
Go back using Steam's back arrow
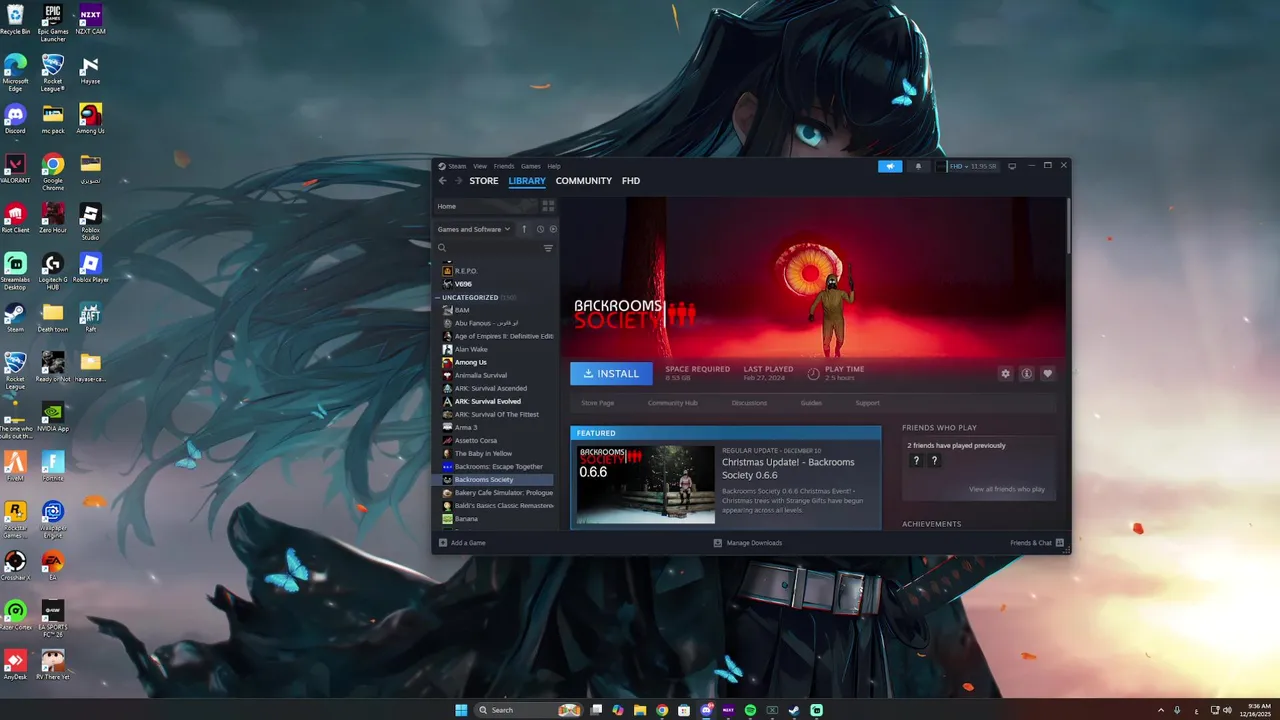pos(442,181)
